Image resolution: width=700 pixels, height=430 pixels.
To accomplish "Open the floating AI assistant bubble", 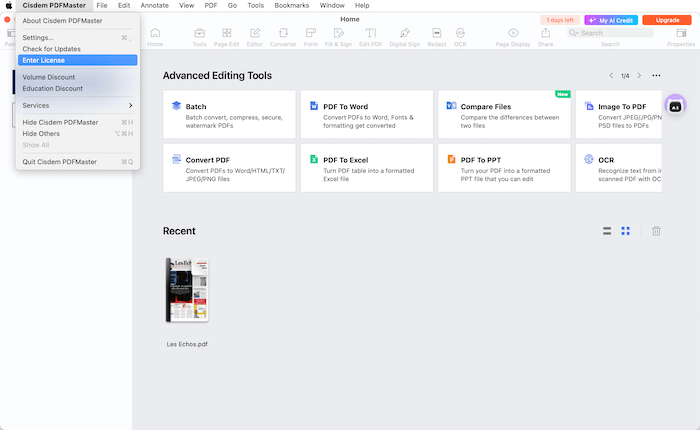I will [675, 105].
